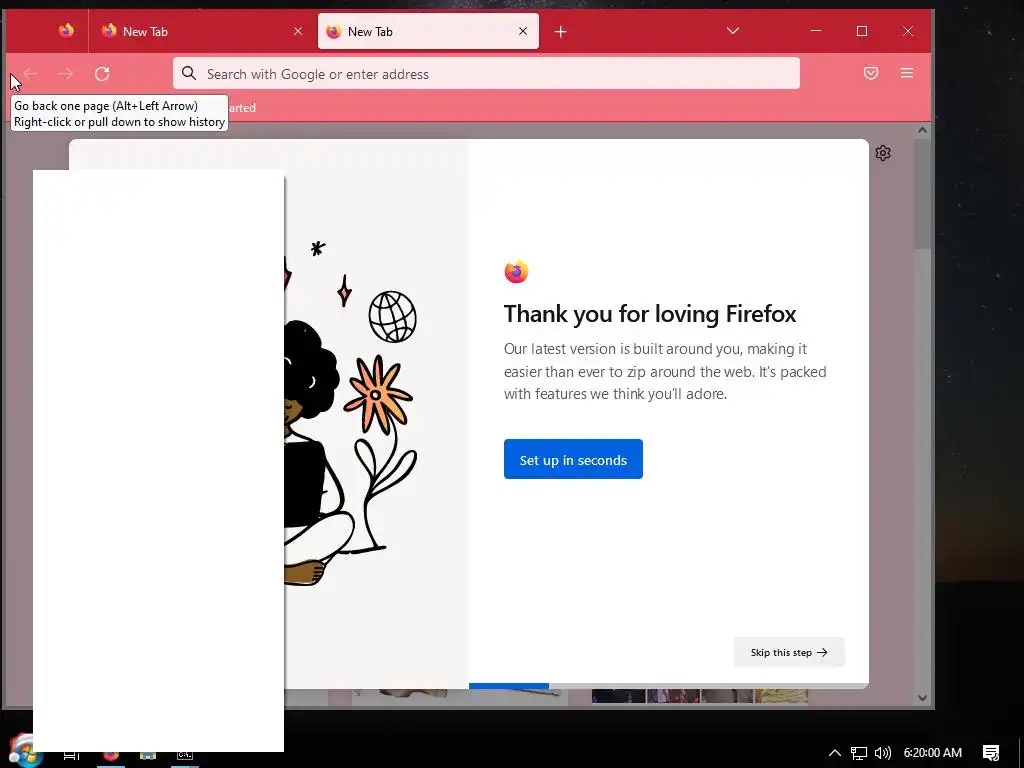Viewport: 1024px width, 768px height.
Task: Click the Thank you for loving Firefox heading
Action: click(650, 314)
